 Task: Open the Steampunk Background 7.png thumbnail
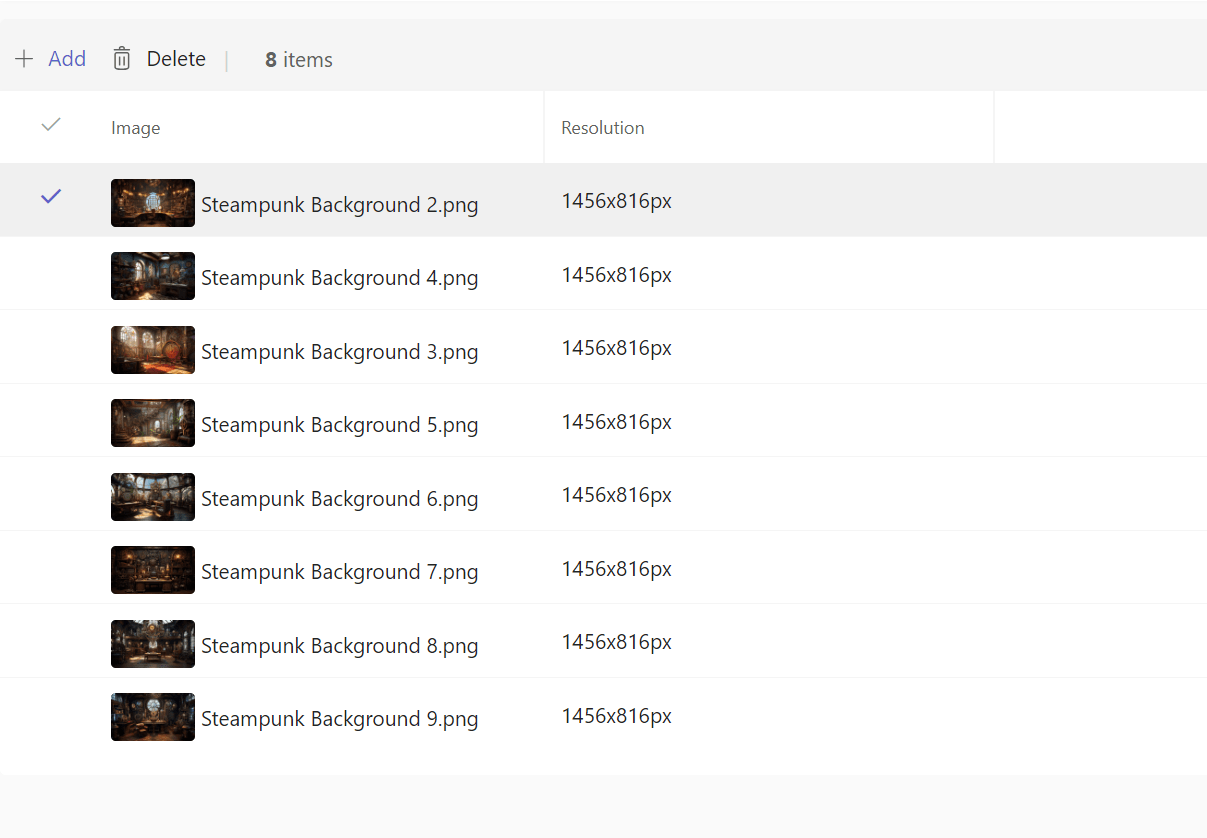(153, 570)
